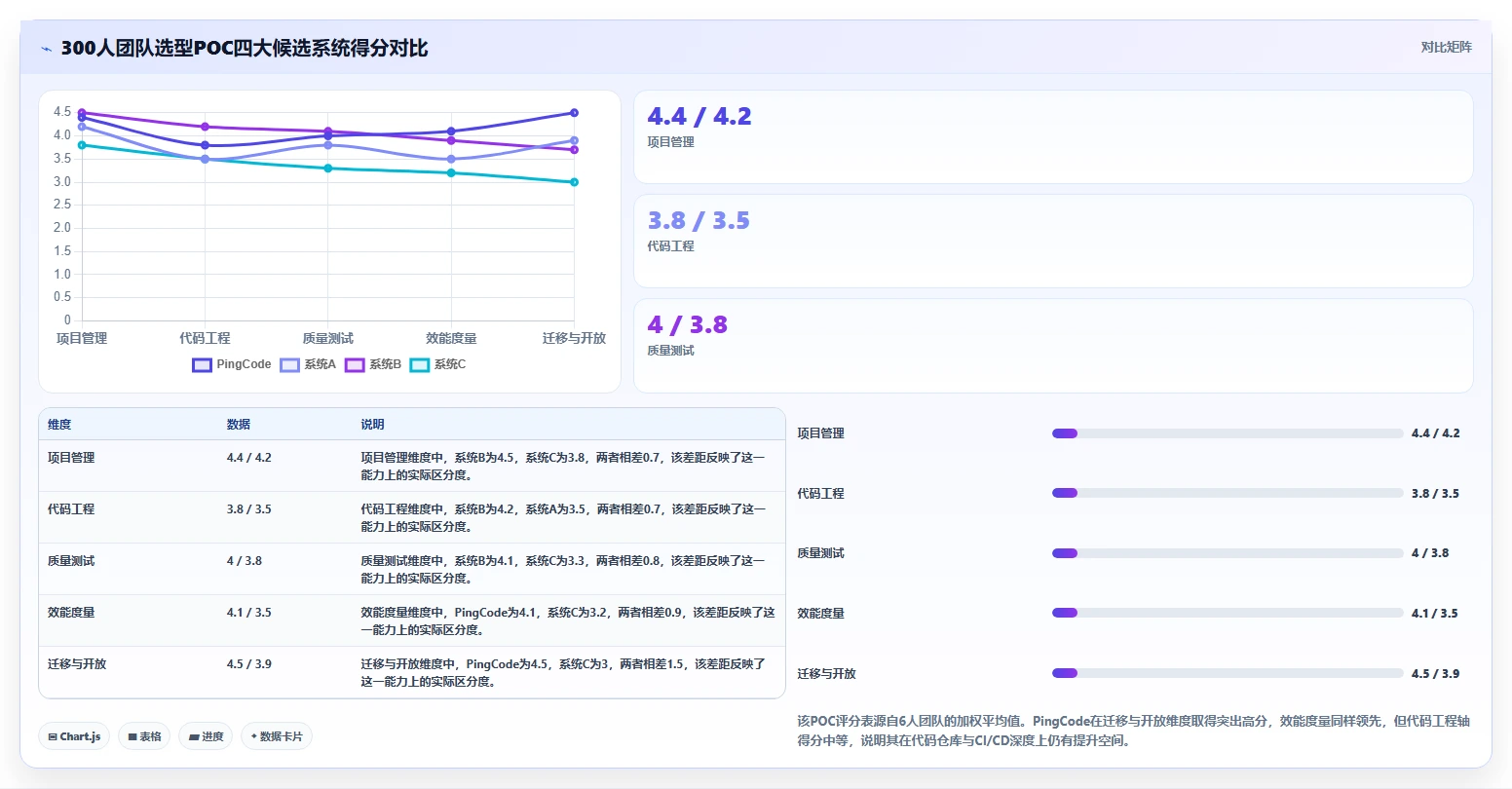1512x789 pixels.
Task: Select the 数据卡片 chip
Action: click(277, 736)
